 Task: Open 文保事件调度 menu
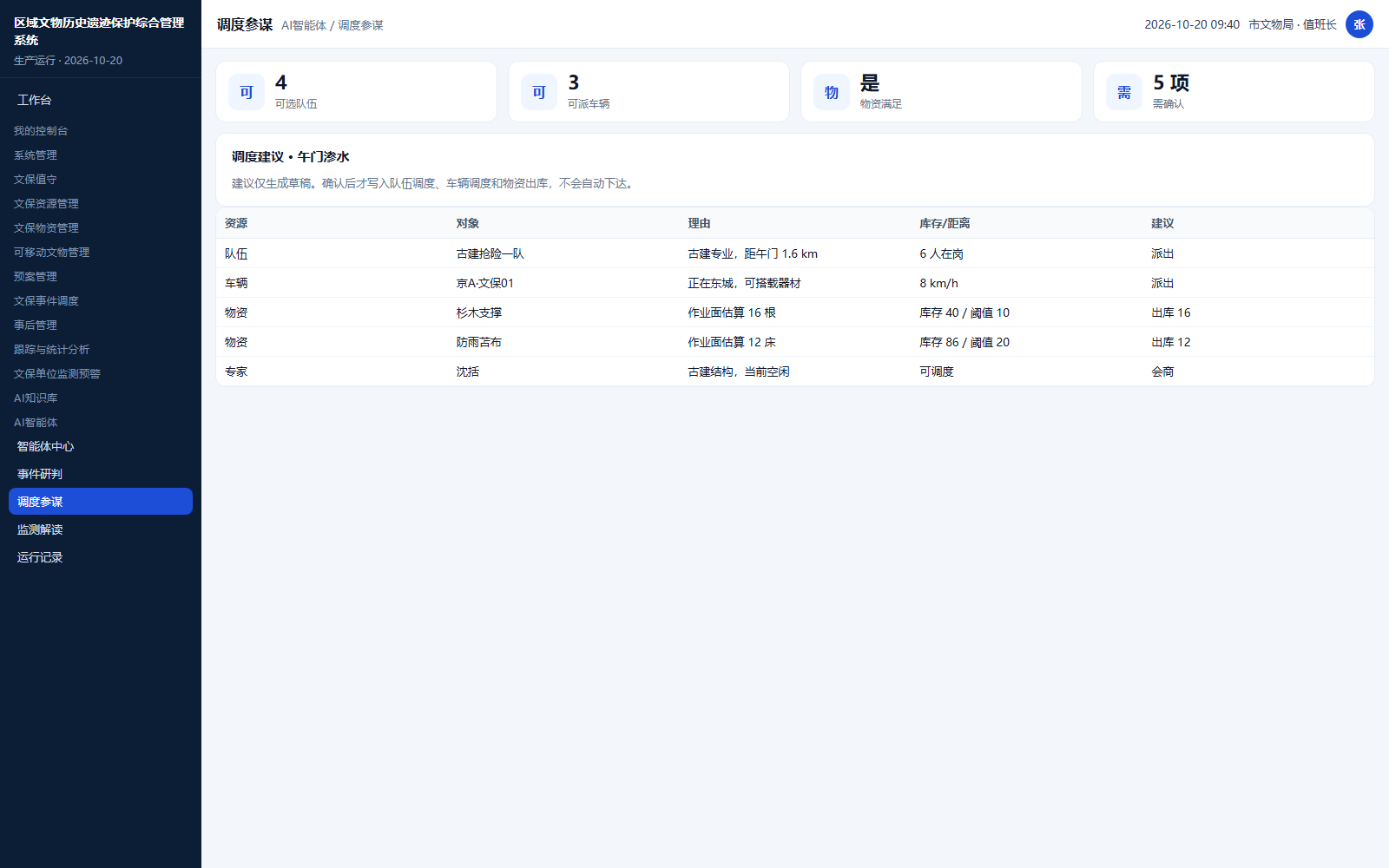(46, 301)
